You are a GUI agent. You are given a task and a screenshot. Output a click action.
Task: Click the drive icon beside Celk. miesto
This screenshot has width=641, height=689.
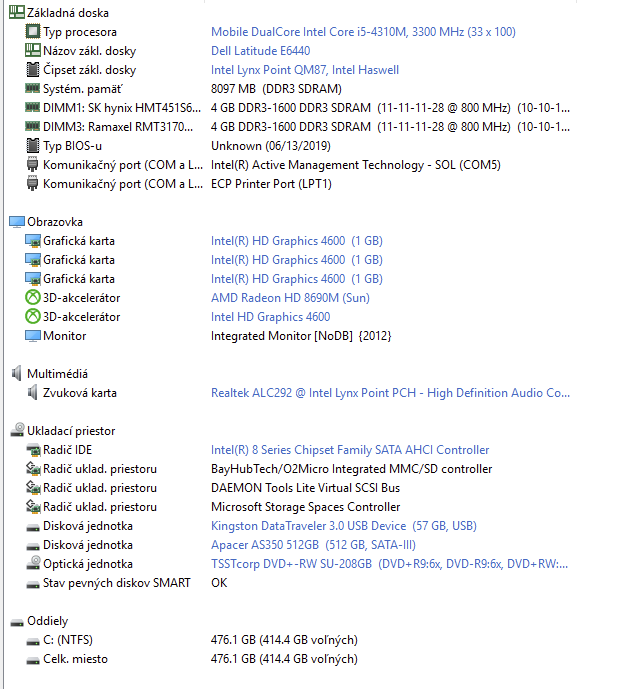click(33, 660)
